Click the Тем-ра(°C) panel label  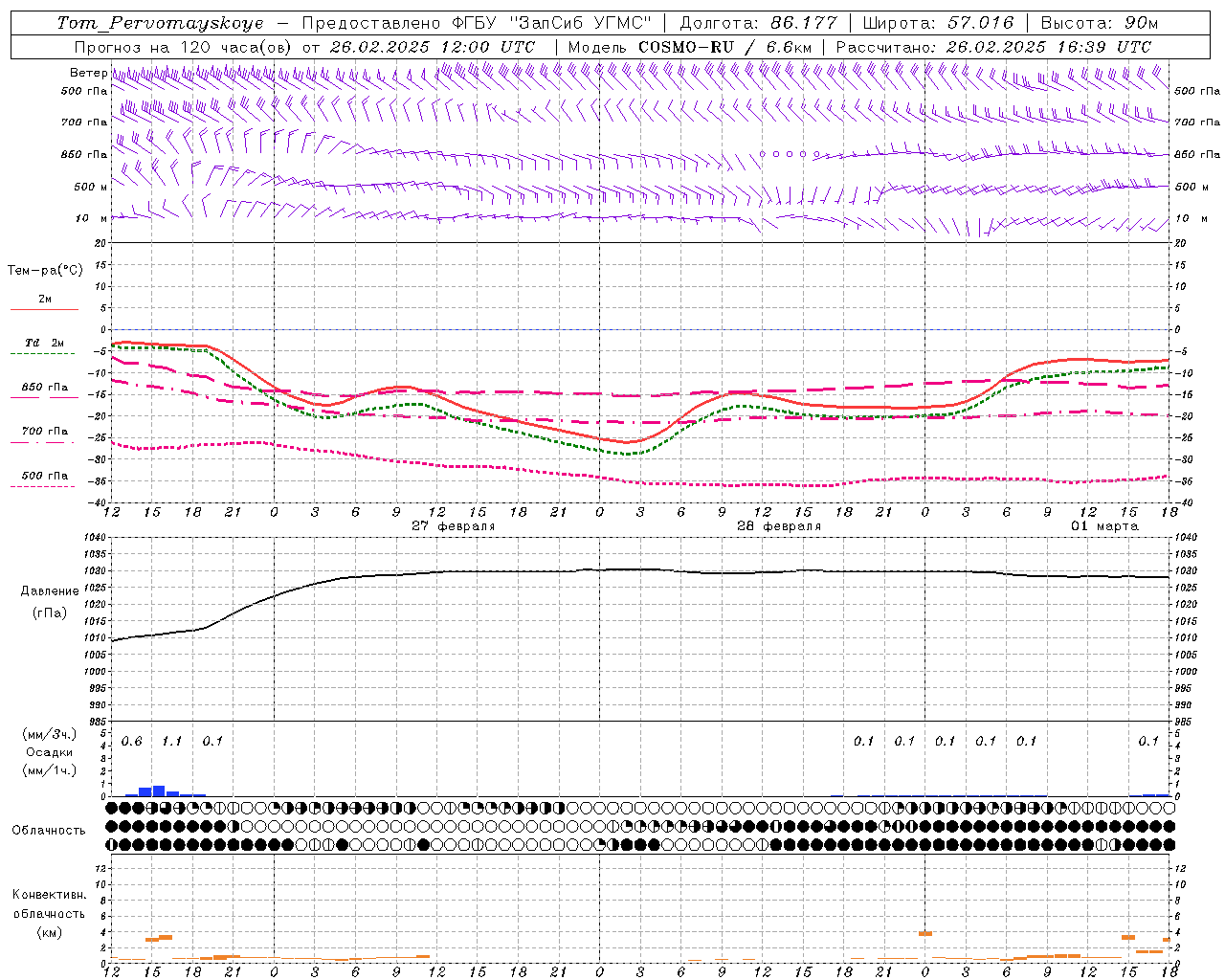45,271
